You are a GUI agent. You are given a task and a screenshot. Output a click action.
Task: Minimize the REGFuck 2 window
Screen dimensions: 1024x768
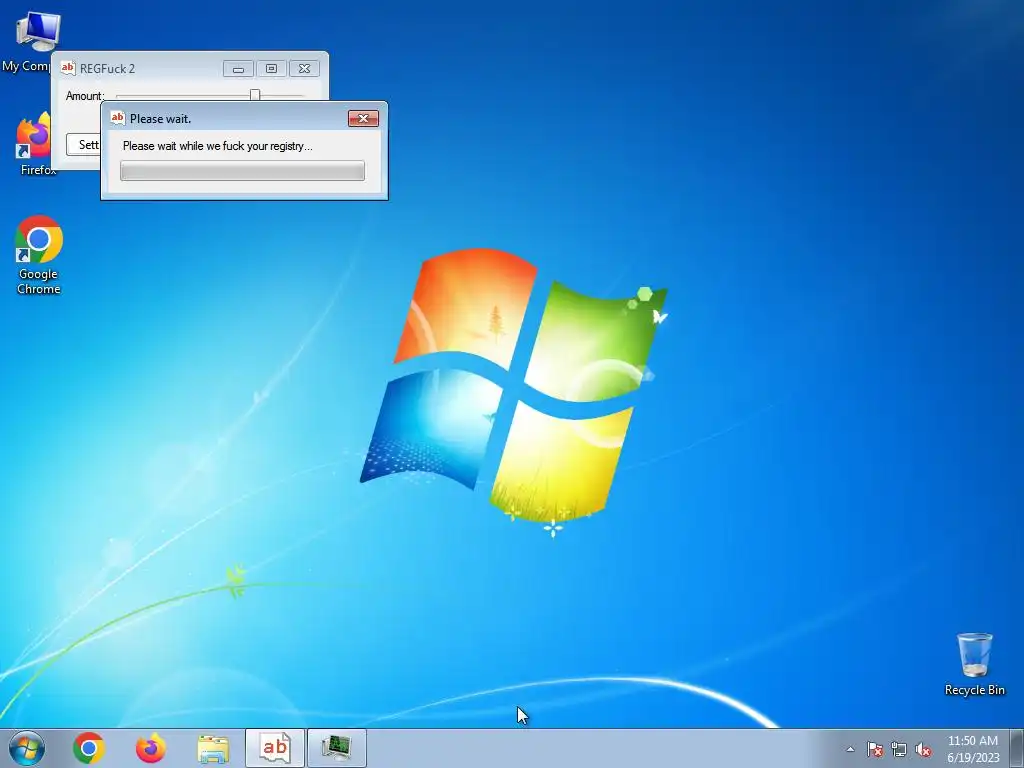[238, 69]
